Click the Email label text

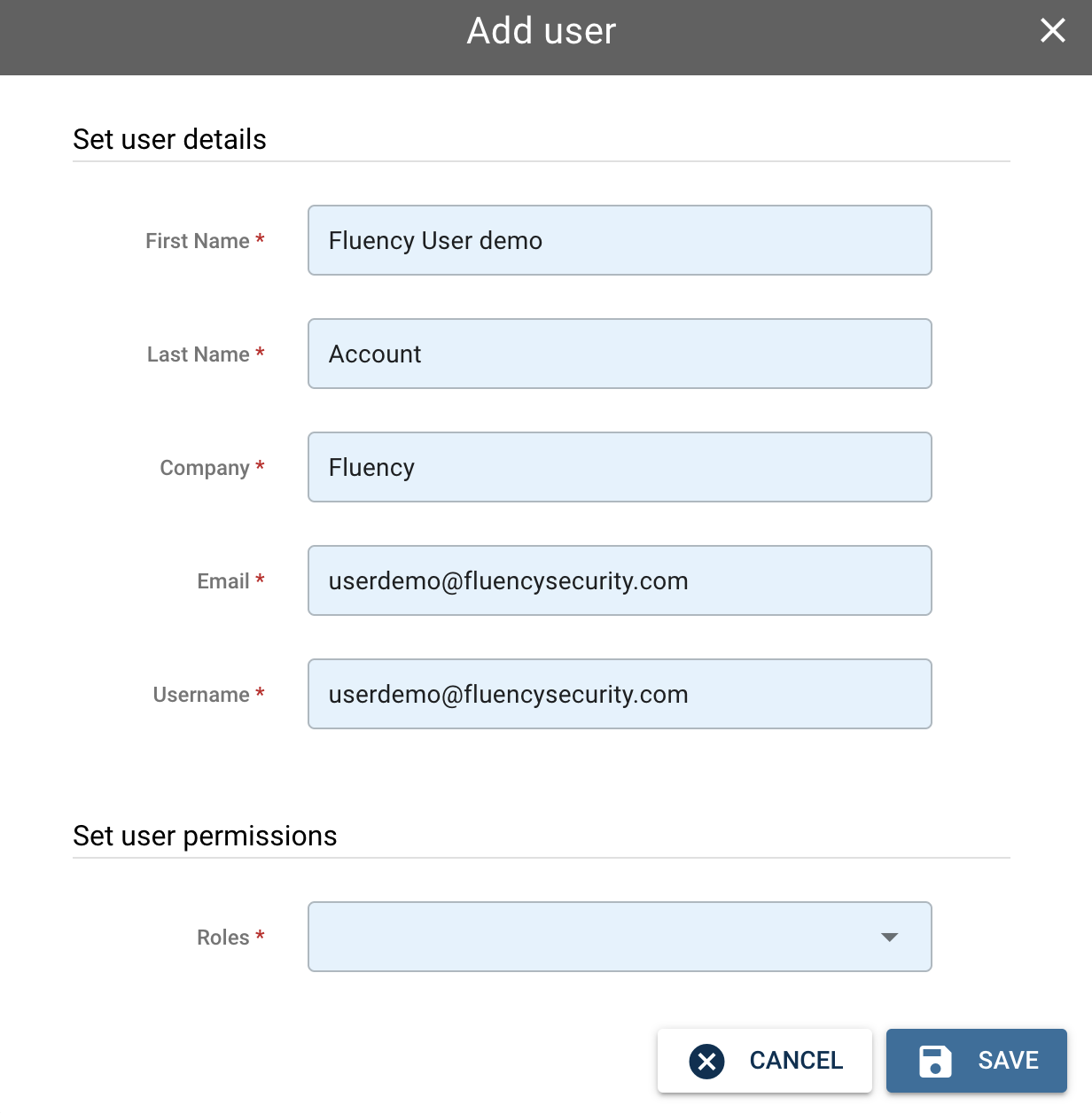(x=223, y=581)
